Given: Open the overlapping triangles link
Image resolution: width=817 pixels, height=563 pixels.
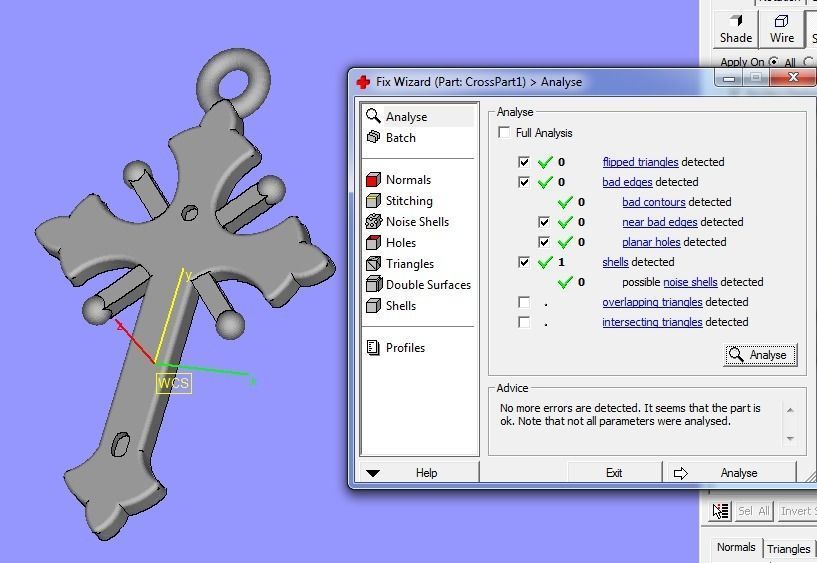Looking at the screenshot, I should tap(652, 302).
